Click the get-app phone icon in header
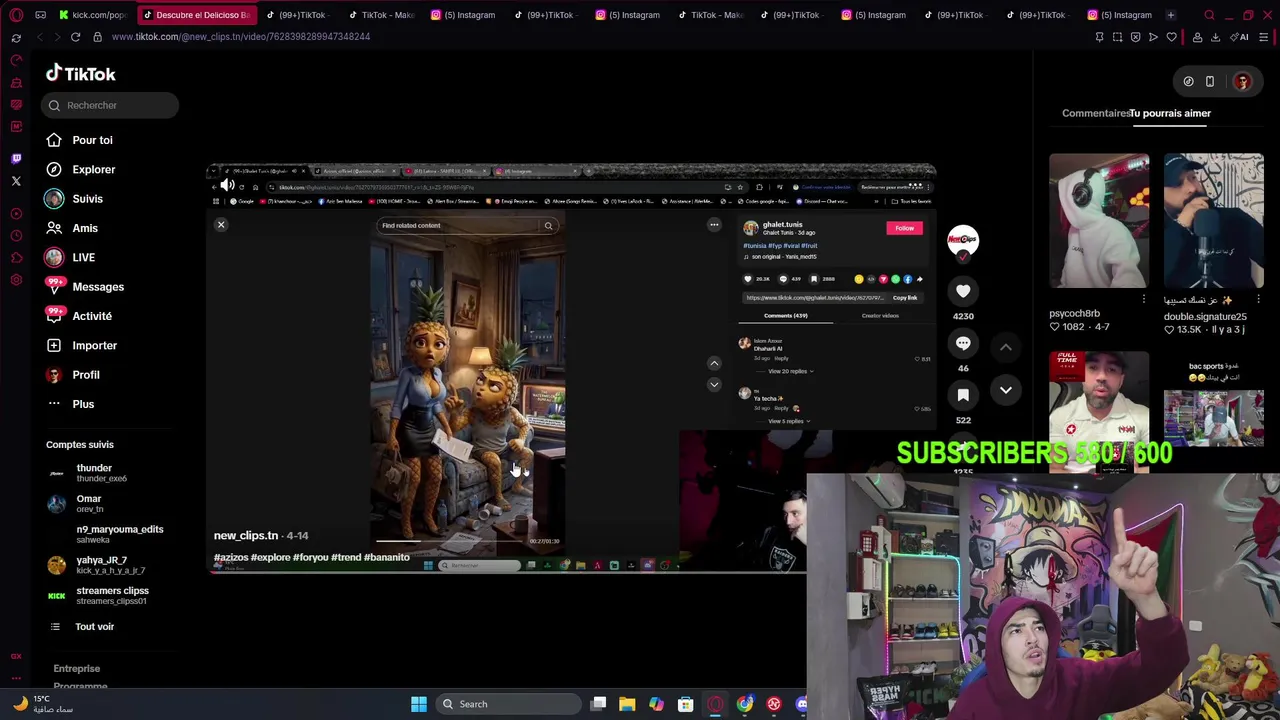 click(1210, 82)
